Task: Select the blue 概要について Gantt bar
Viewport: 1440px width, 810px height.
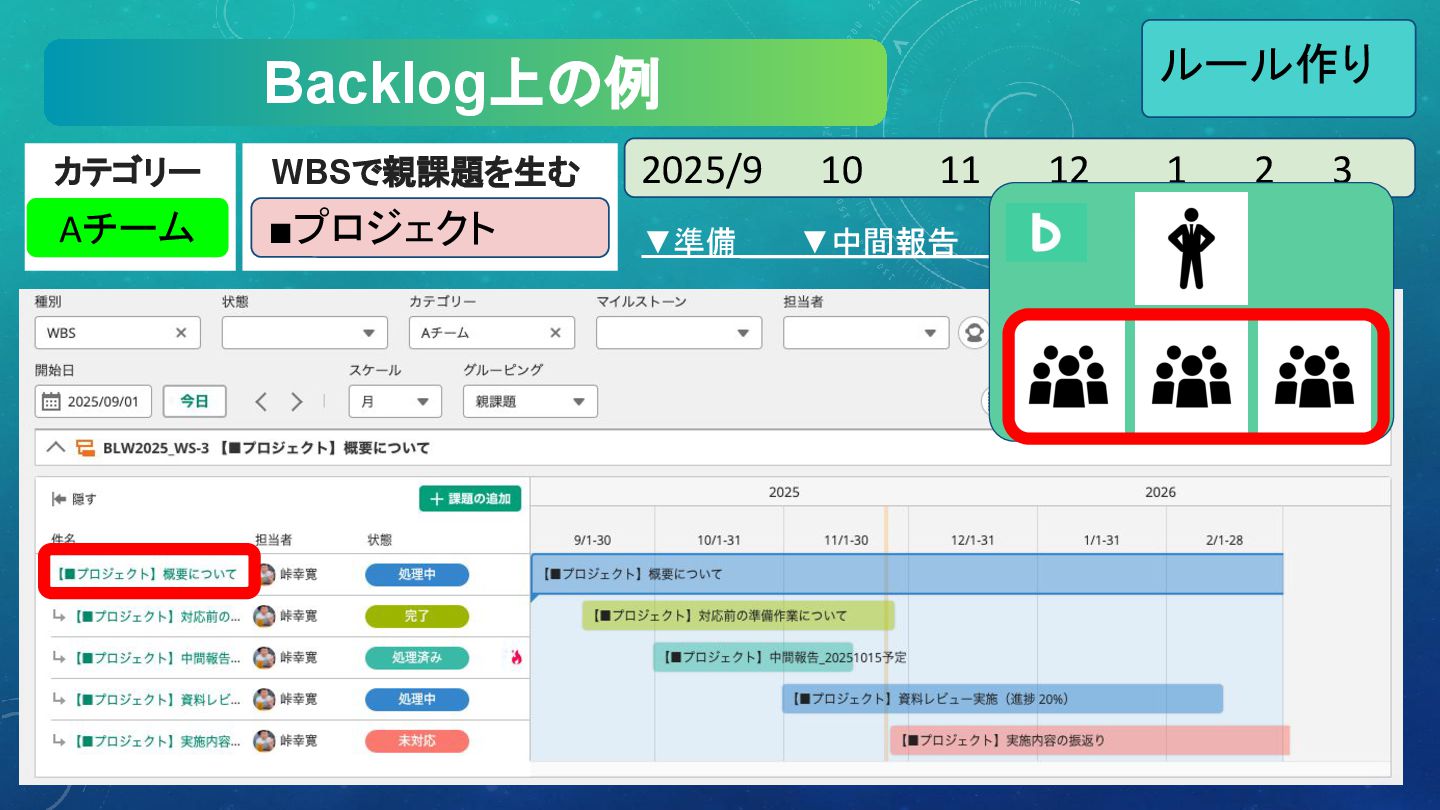Action: pyautogui.click(x=907, y=574)
